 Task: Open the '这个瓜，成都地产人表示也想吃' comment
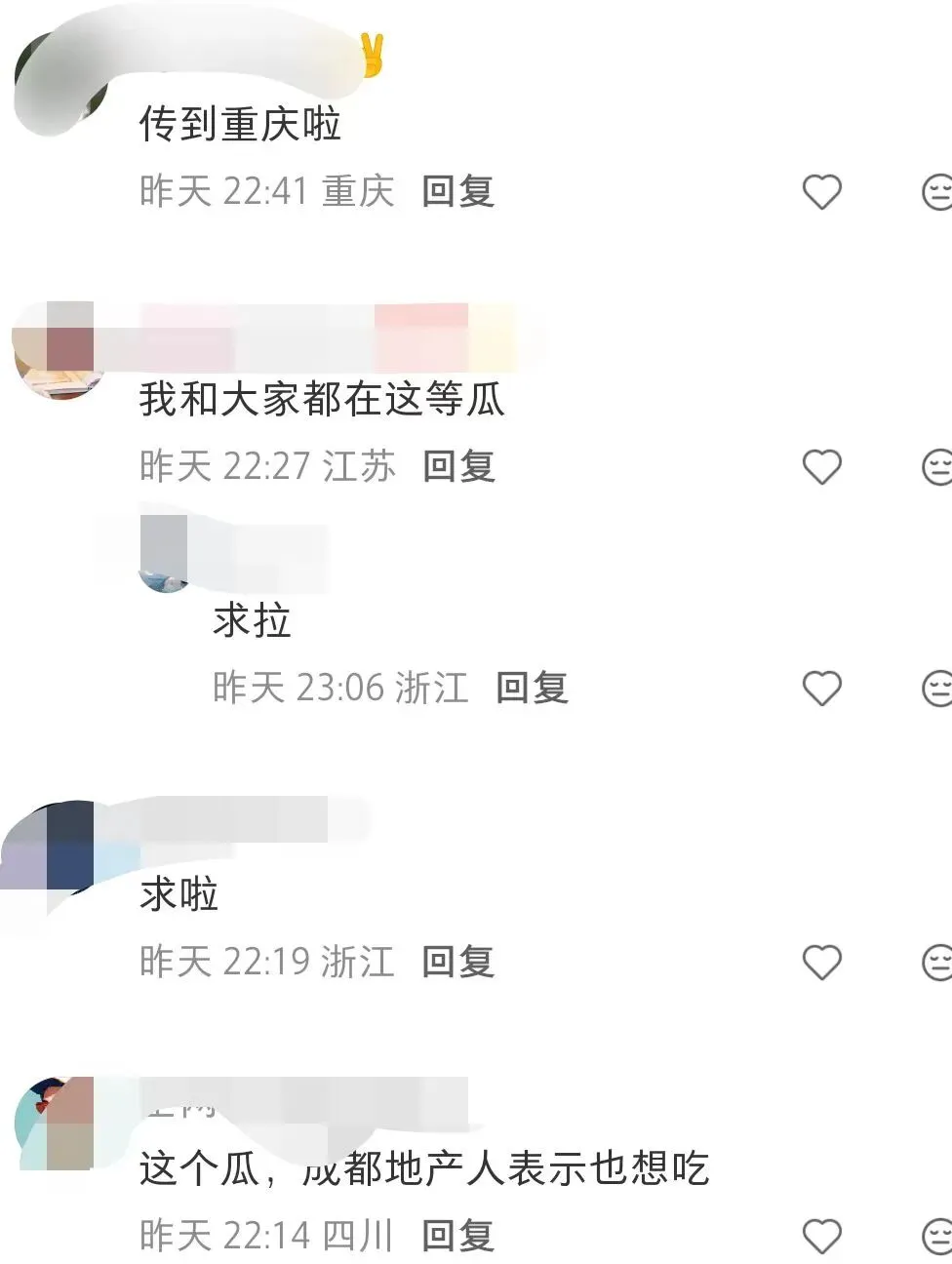[x=423, y=1168]
